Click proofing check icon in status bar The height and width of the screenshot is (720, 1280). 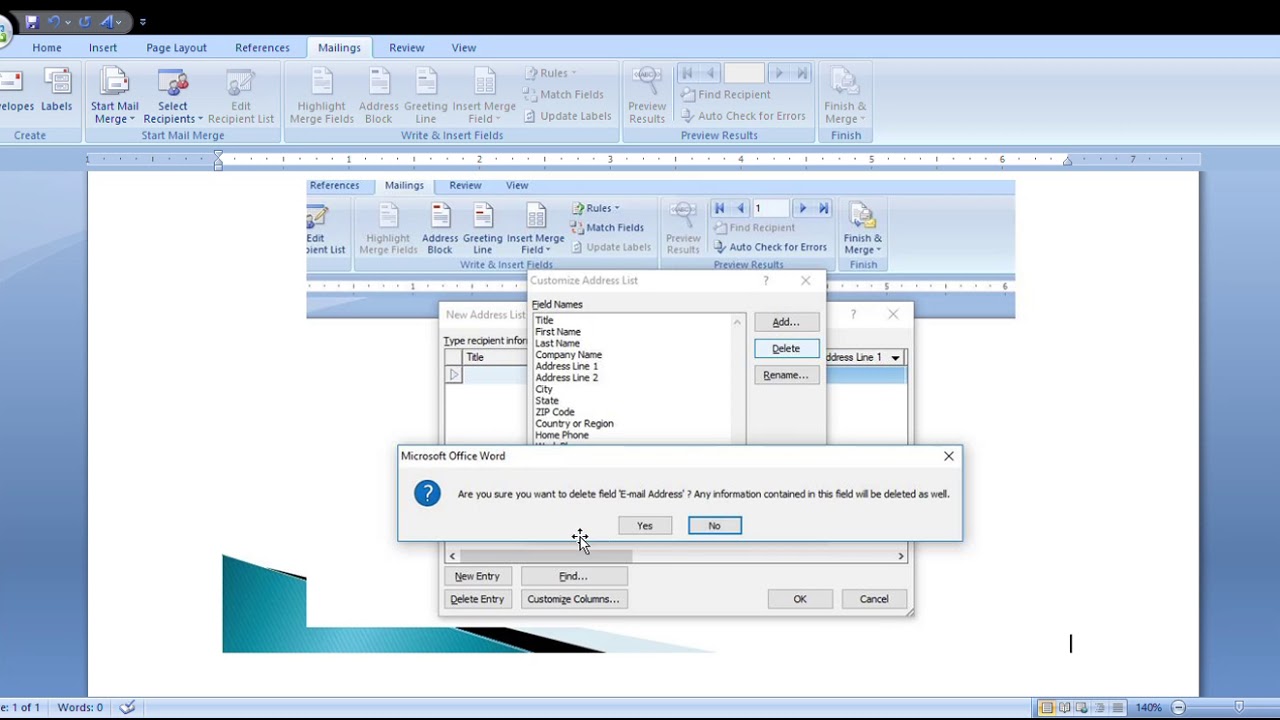tap(127, 707)
